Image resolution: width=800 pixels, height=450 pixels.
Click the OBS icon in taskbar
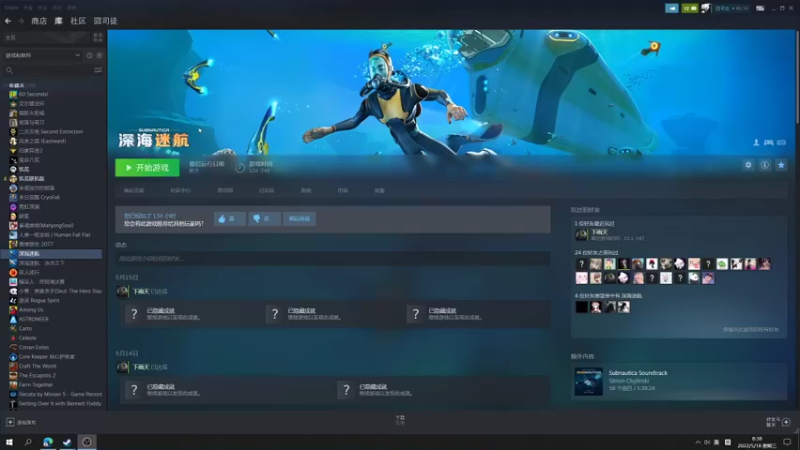tap(87, 442)
